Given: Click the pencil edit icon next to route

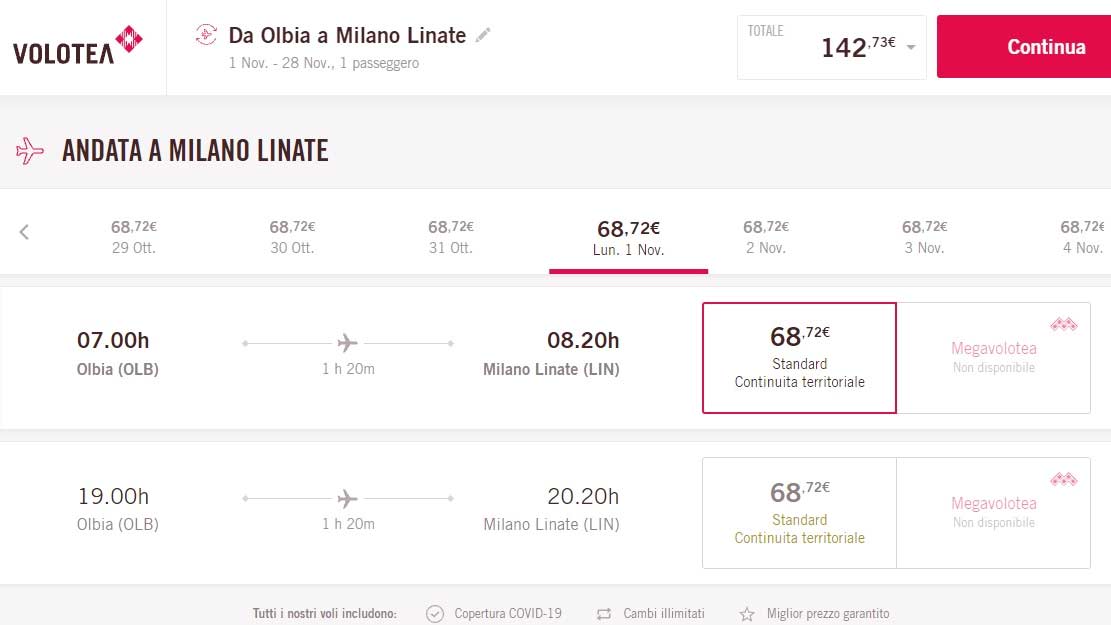Looking at the screenshot, I should click(483, 35).
